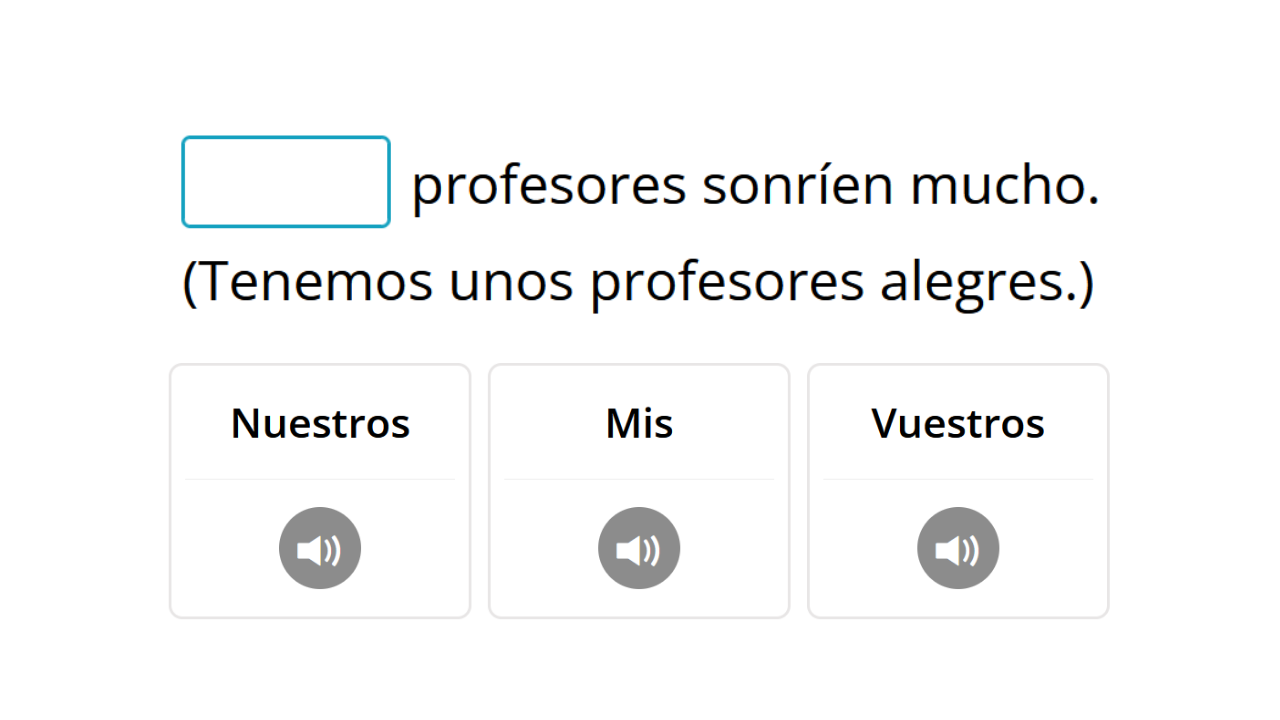Choose Vuestros as the answer

[x=958, y=423]
